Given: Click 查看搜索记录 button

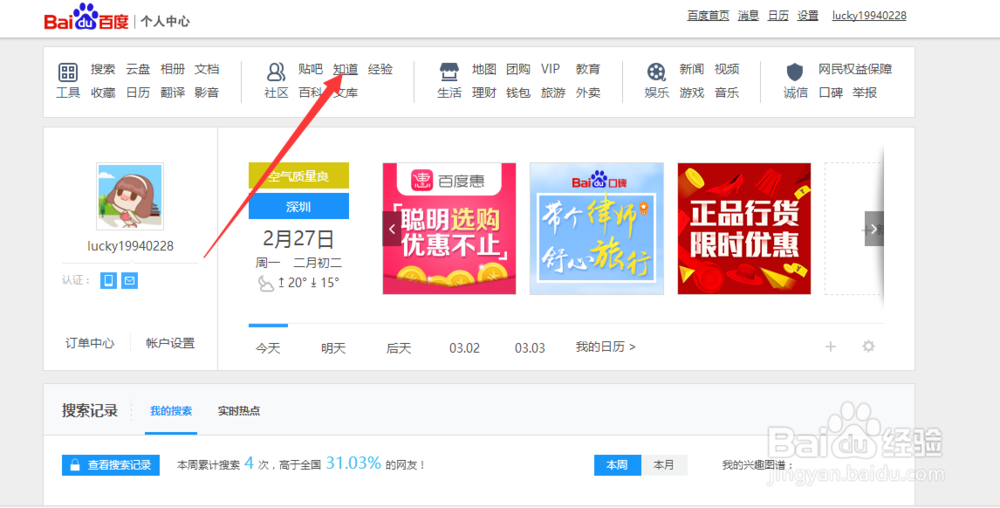Looking at the screenshot, I should click(110, 465).
